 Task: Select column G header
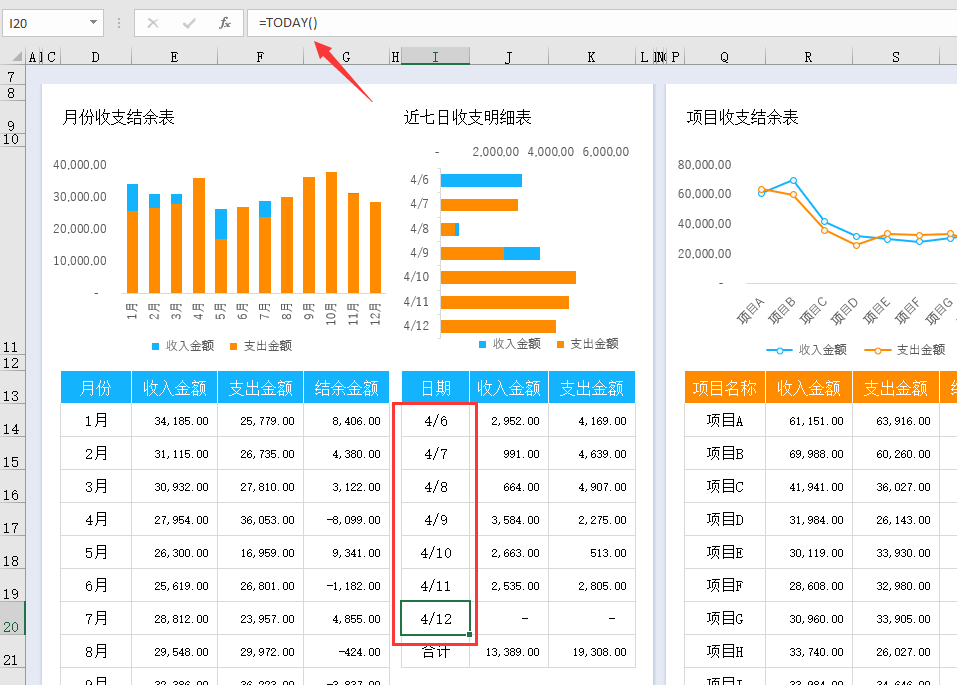346,57
